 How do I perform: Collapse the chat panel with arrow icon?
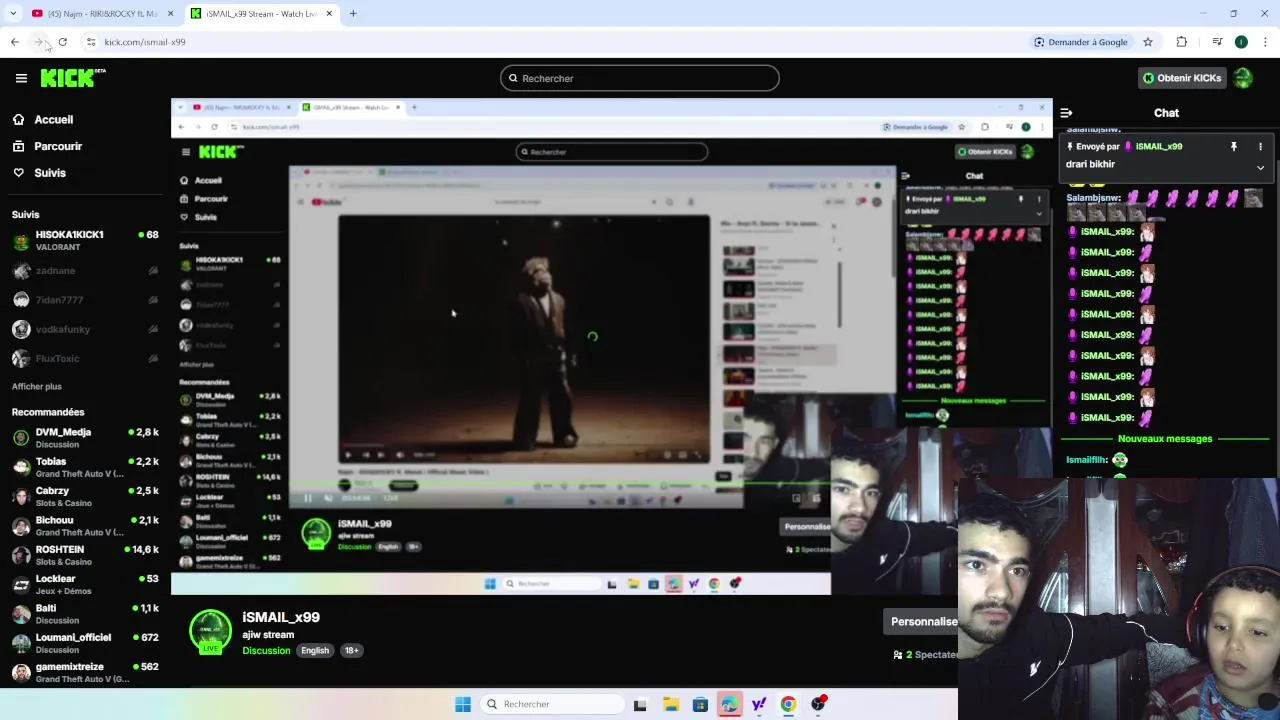(x=1066, y=113)
